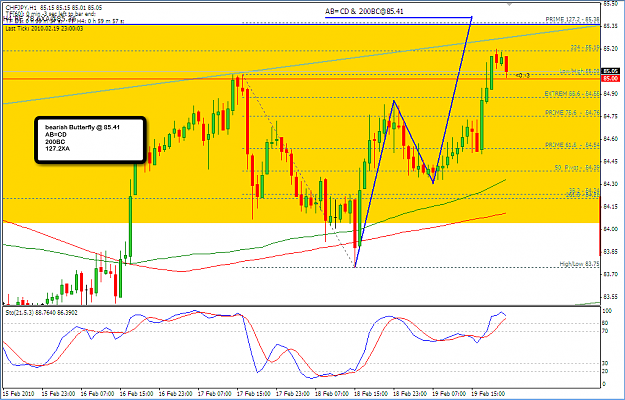Click the 'High/Low 83.75' level label
The width and height of the screenshot is (625, 400).
580,264
